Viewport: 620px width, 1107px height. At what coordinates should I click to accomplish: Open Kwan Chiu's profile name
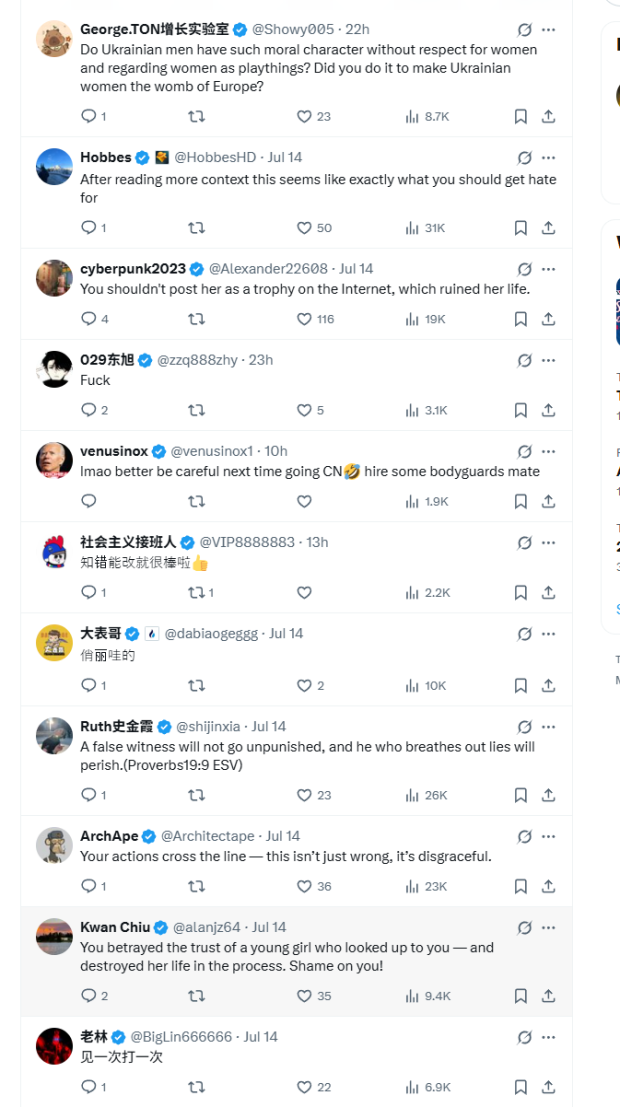115,927
